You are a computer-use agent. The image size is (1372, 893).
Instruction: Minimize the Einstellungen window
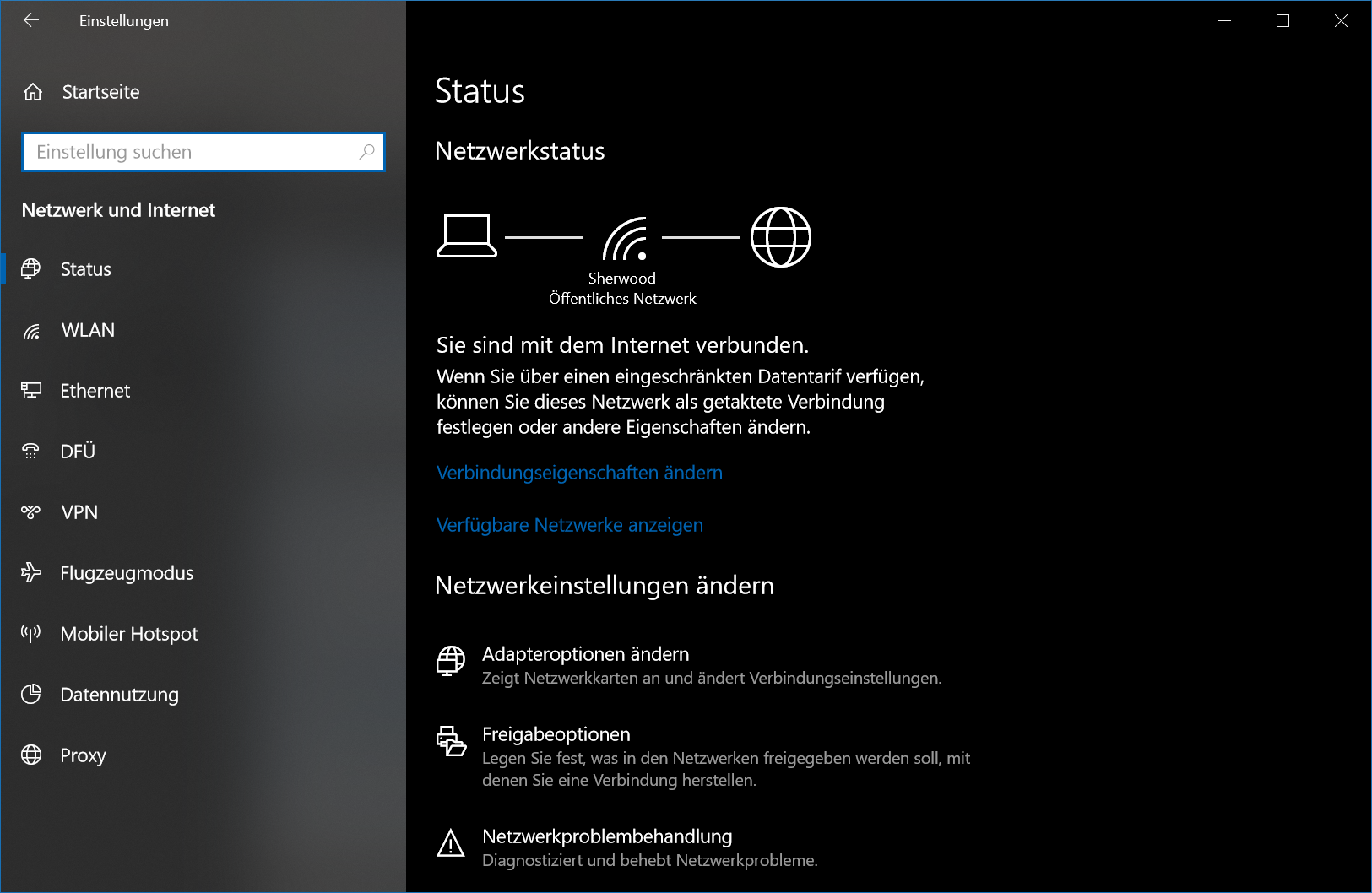1225,20
